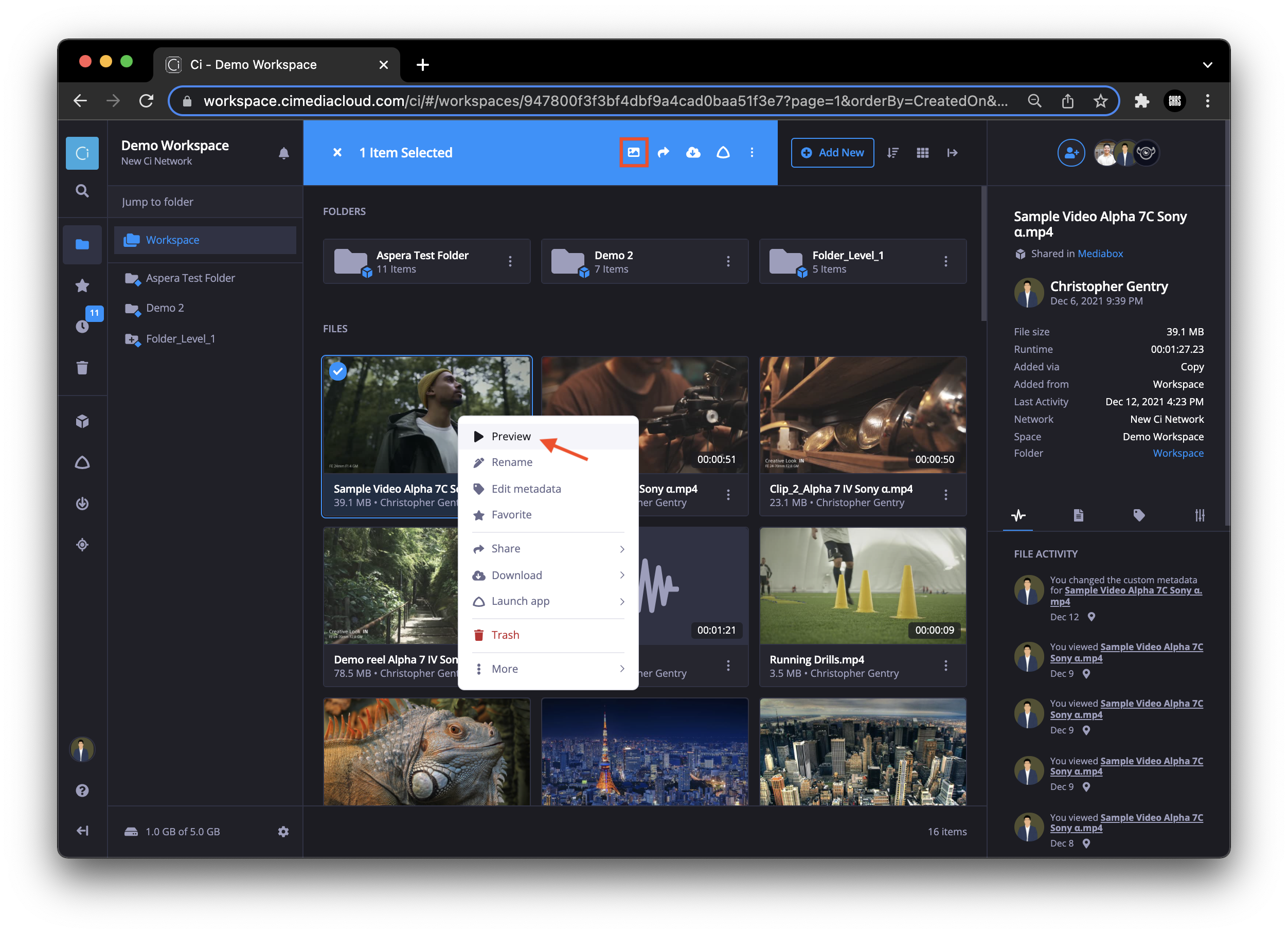Click the share arrow in selection bar
This screenshot has height=934, width=1288.
coord(664,152)
